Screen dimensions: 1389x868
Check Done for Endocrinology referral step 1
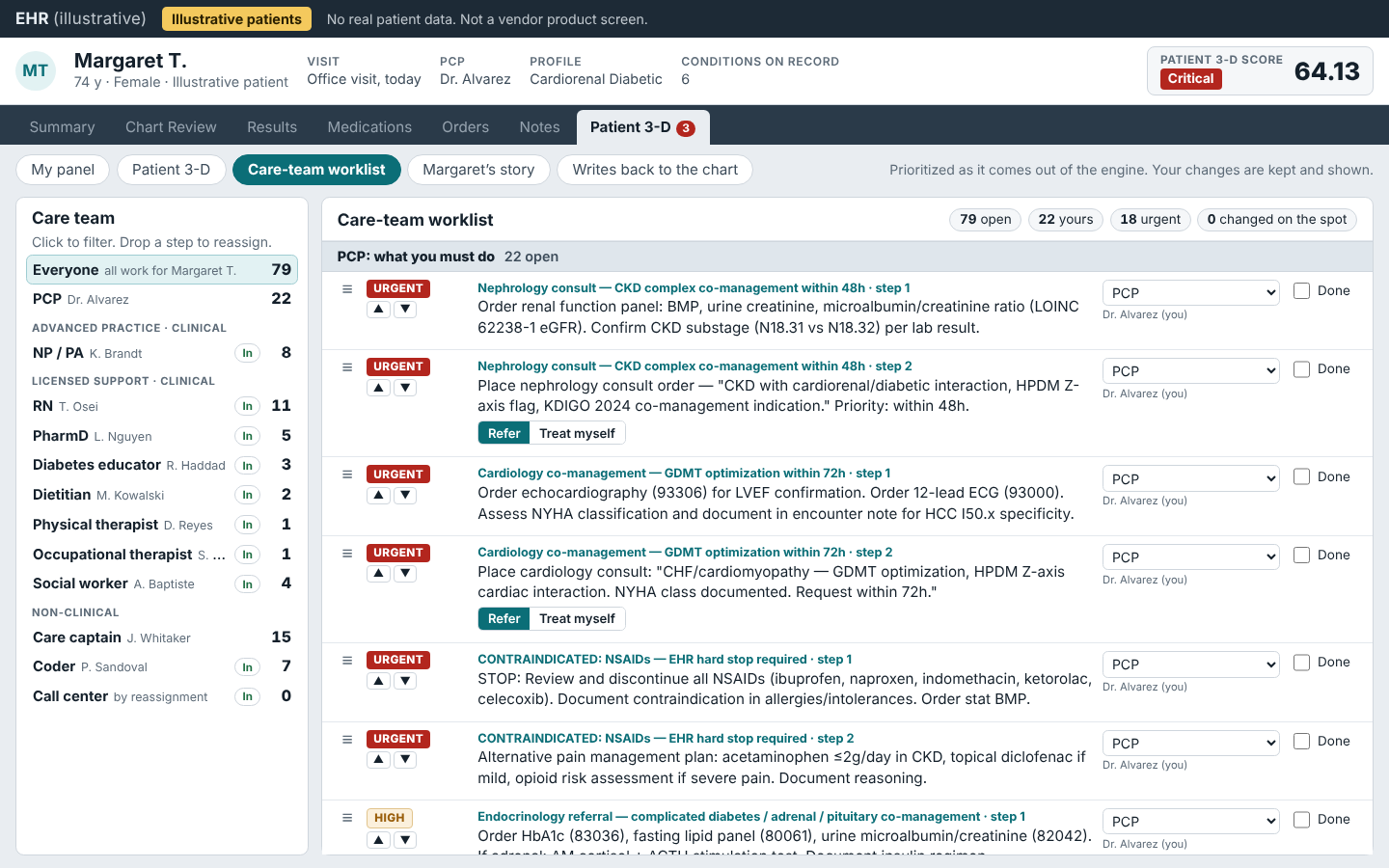[x=1301, y=819]
